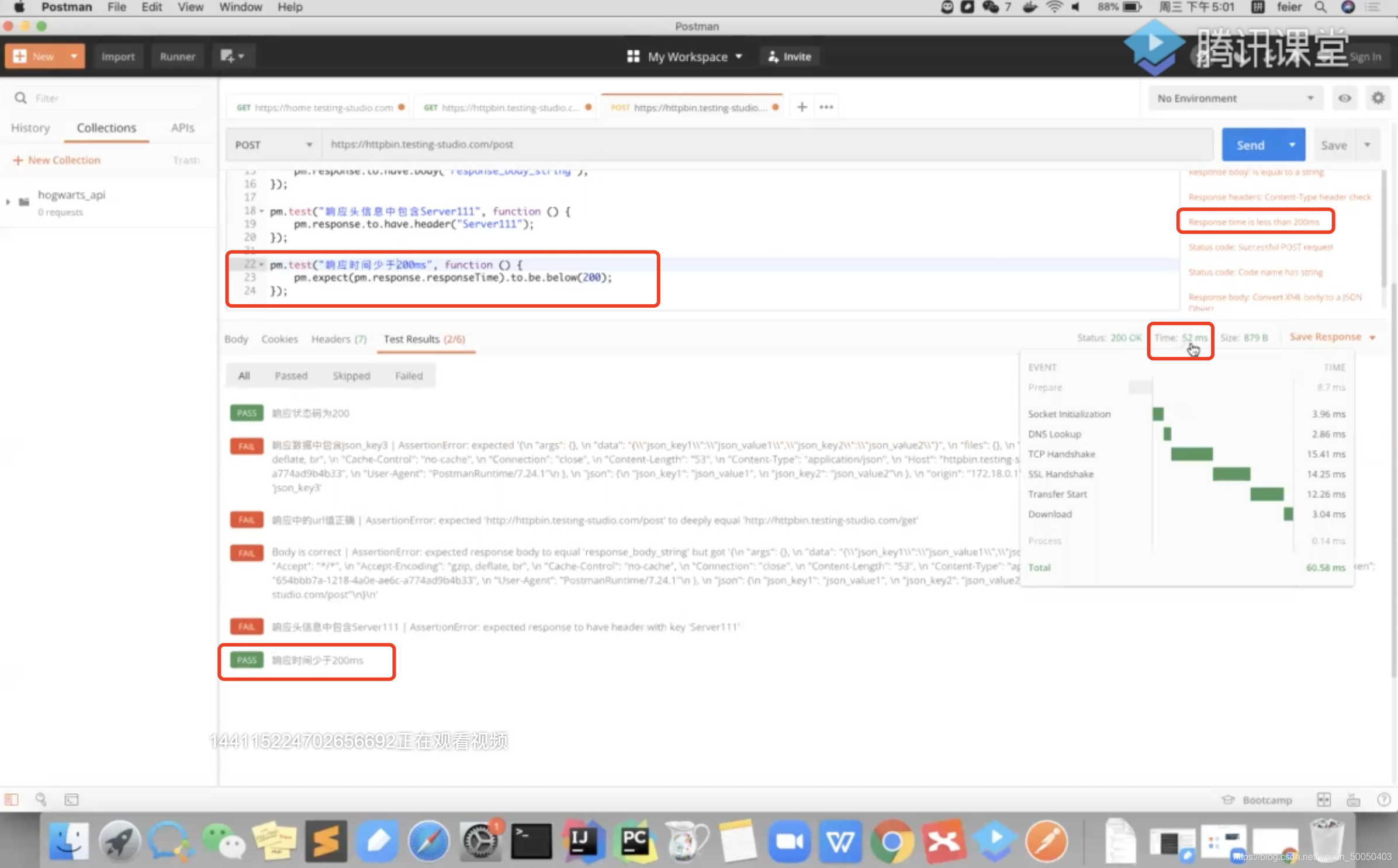Viewport: 1398px width, 868px height.
Task: Open the help question mark icon
Action: click(1383, 800)
